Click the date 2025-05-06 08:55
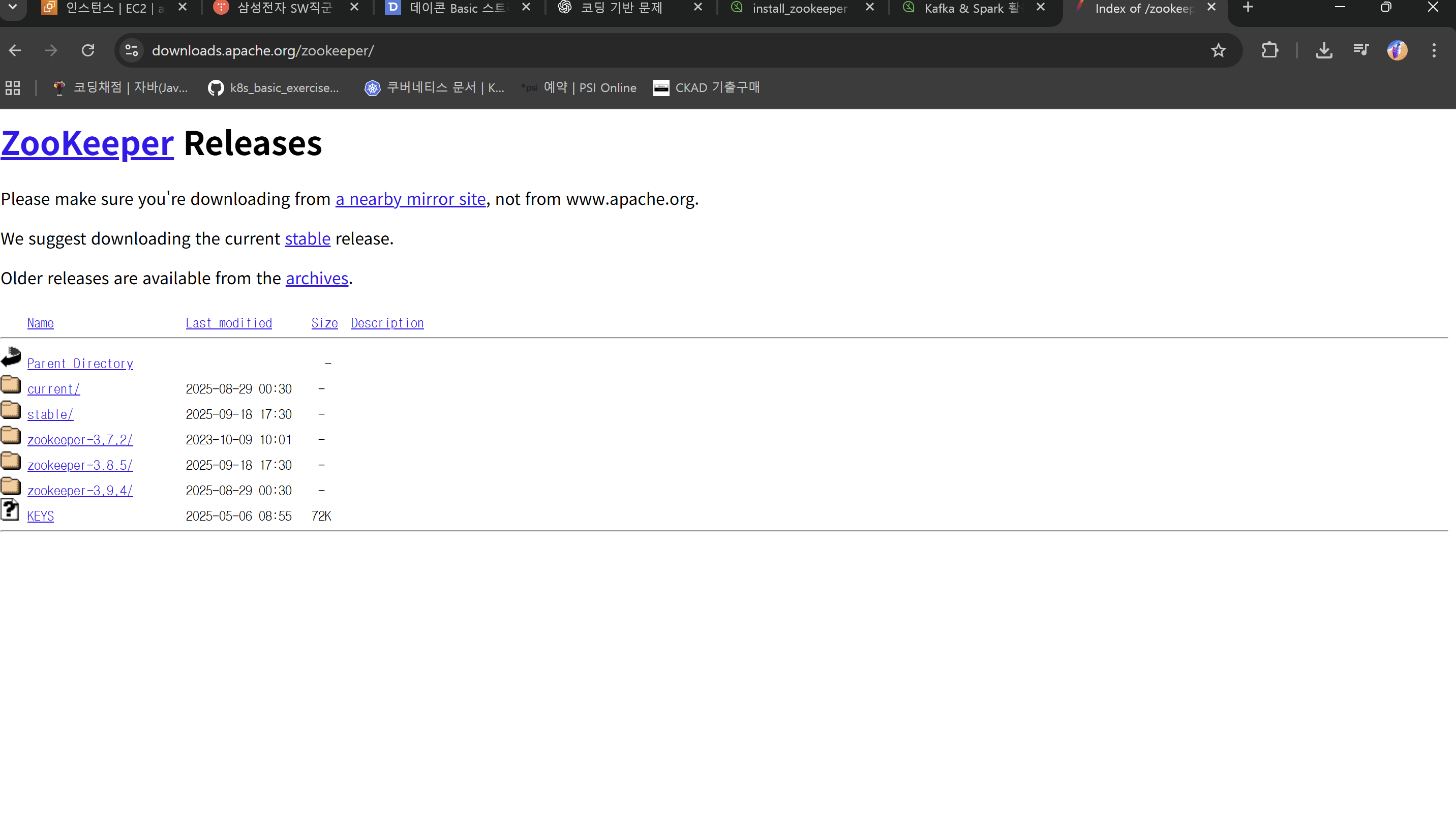 pos(238,516)
